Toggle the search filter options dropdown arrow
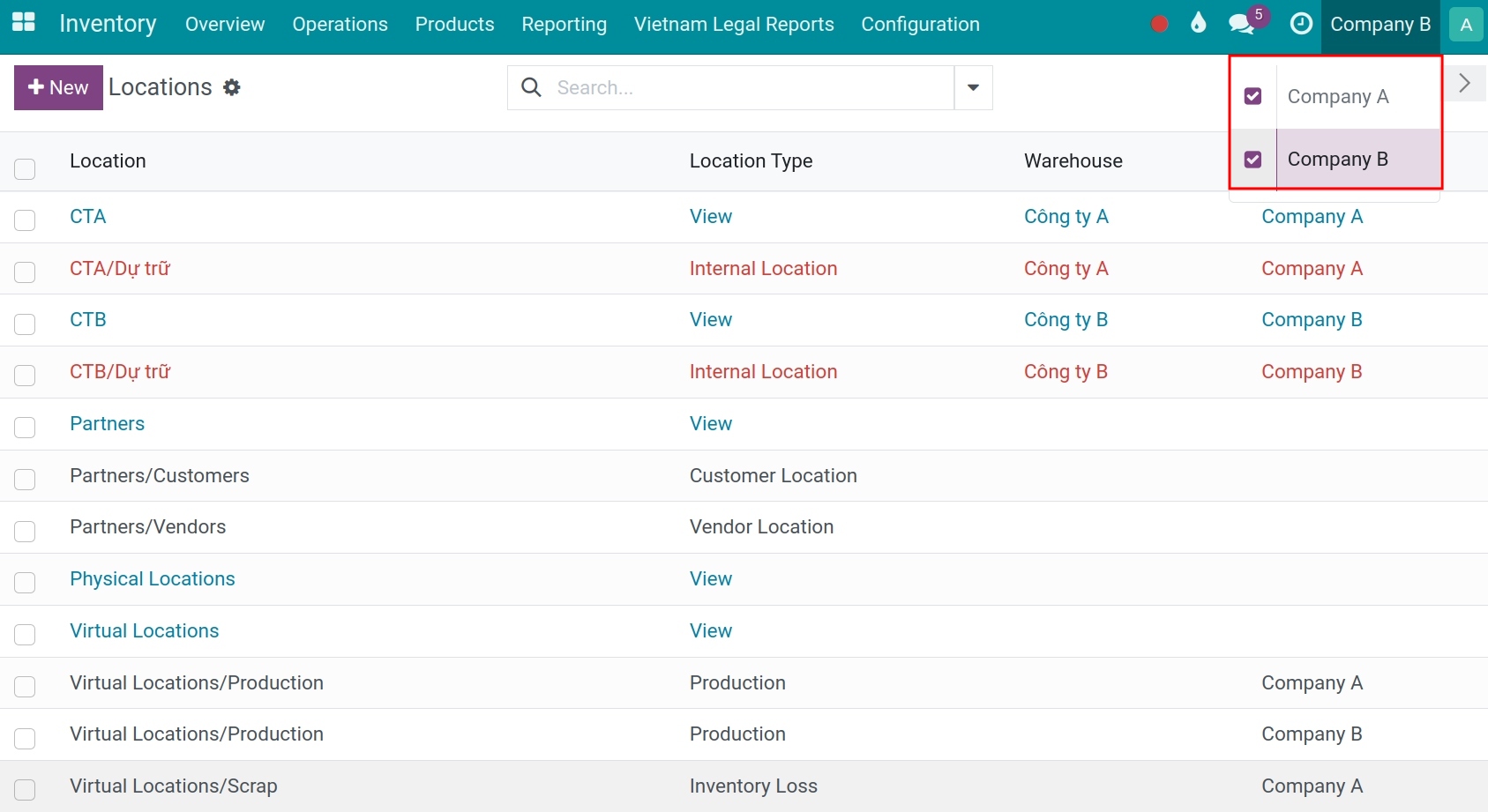The width and height of the screenshot is (1488, 812). (x=973, y=87)
